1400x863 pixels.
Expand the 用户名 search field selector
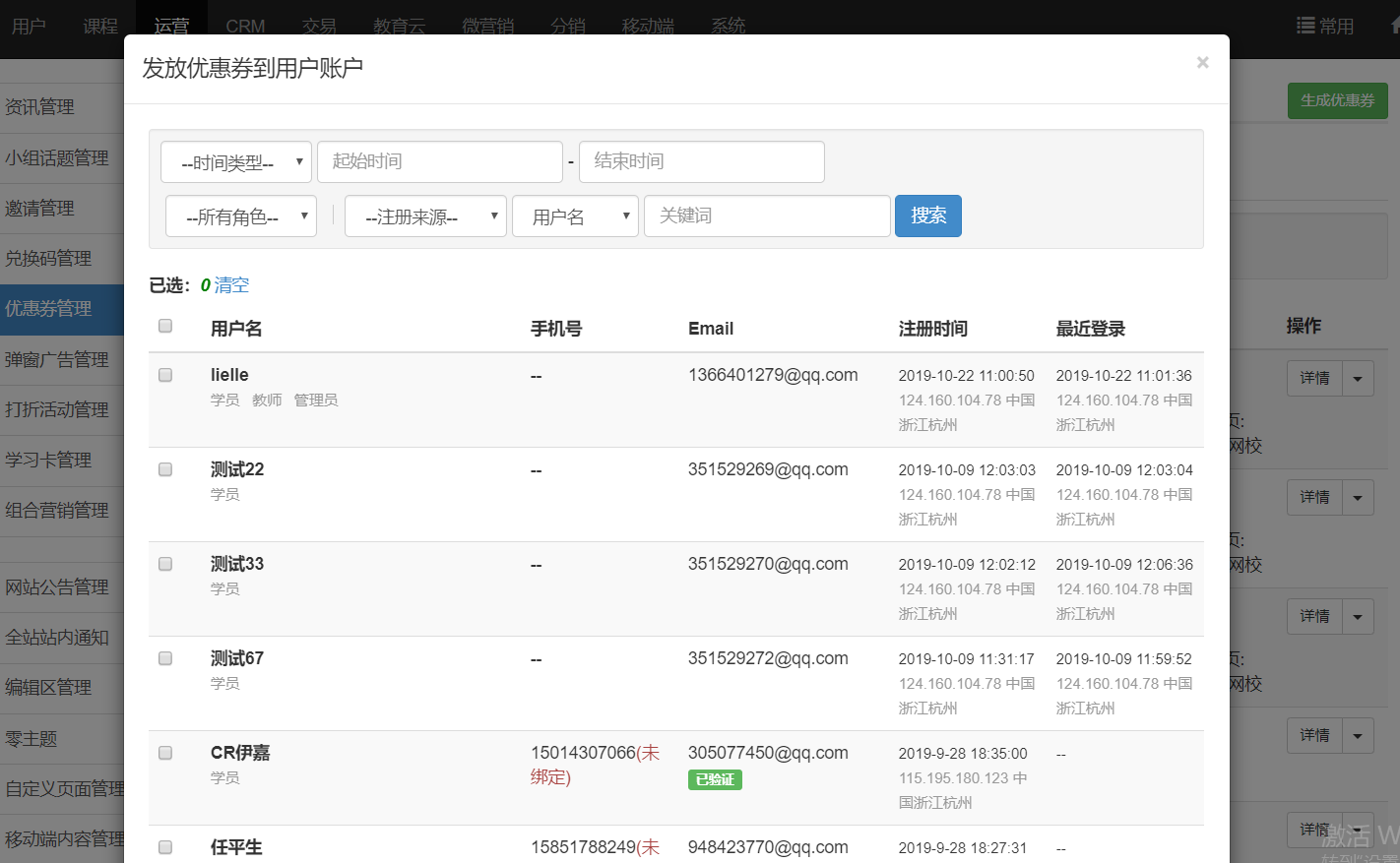(x=575, y=216)
